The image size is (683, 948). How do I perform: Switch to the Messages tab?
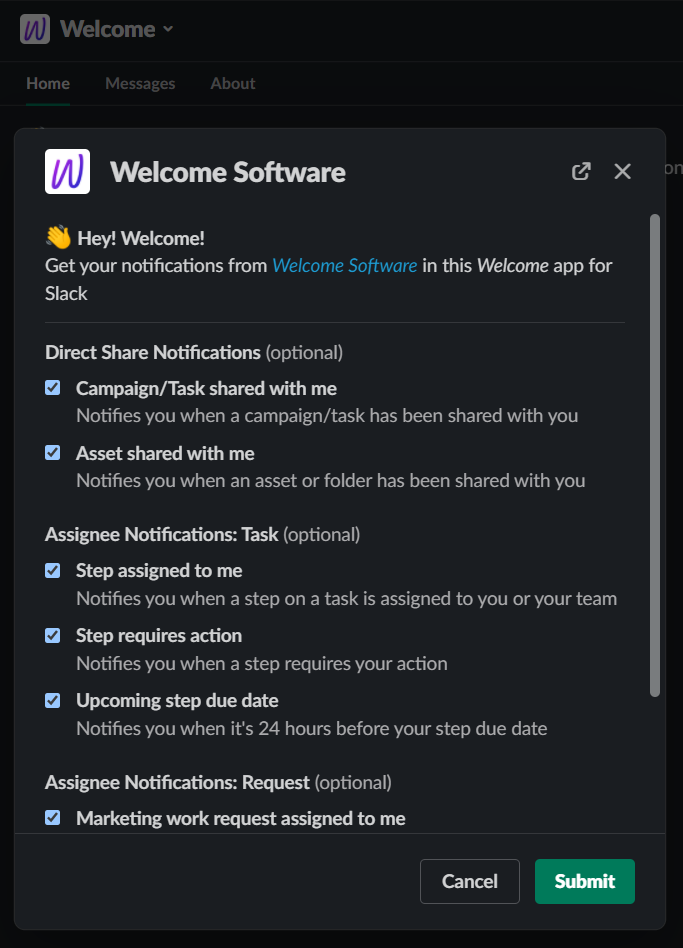click(139, 83)
